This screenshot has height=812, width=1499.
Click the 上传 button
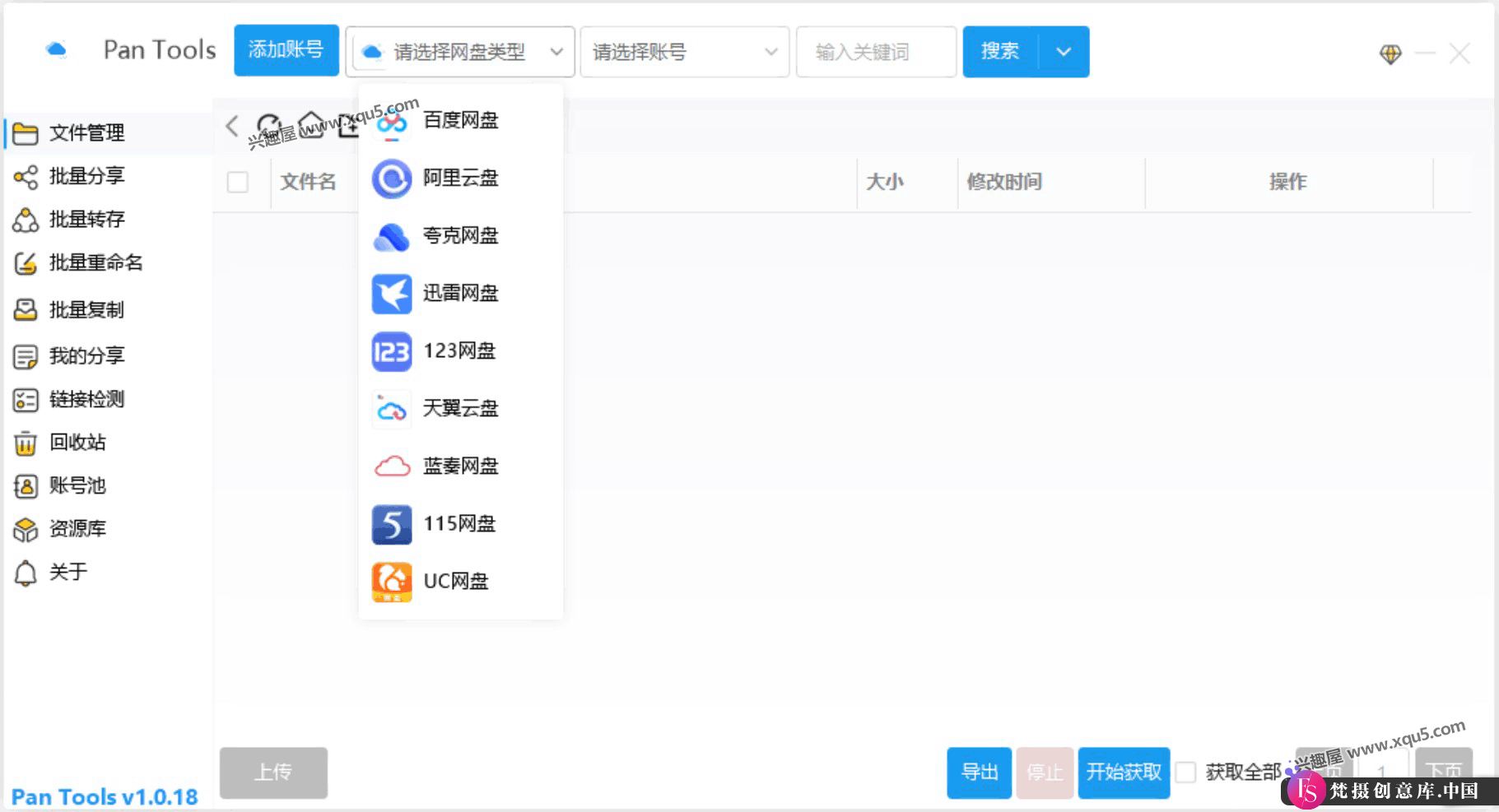pyautogui.click(x=273, y=773)
